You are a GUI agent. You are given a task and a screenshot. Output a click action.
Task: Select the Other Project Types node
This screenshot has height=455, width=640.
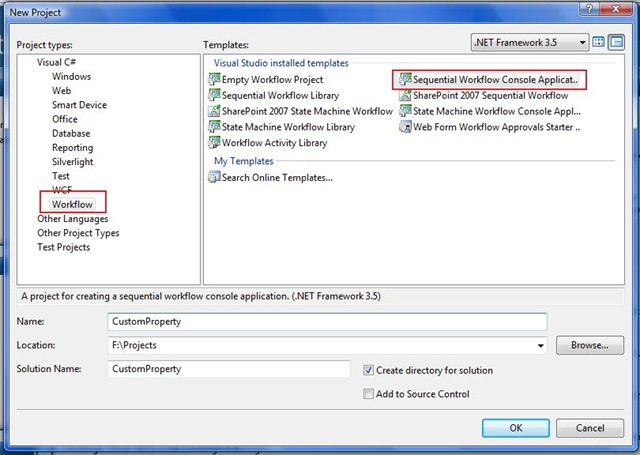[78, 233]
